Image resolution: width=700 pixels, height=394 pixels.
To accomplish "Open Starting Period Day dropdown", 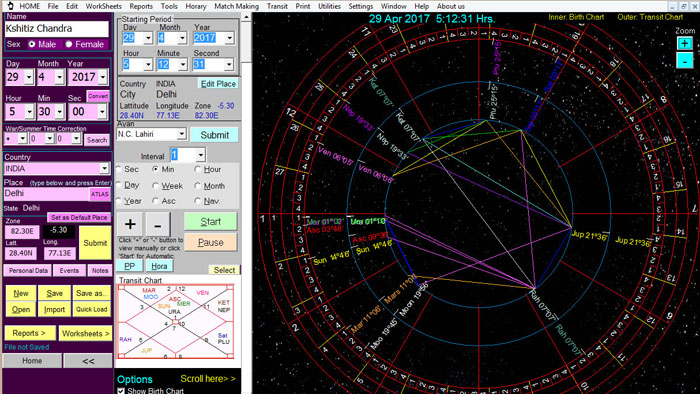I will [x=148, y=38].
